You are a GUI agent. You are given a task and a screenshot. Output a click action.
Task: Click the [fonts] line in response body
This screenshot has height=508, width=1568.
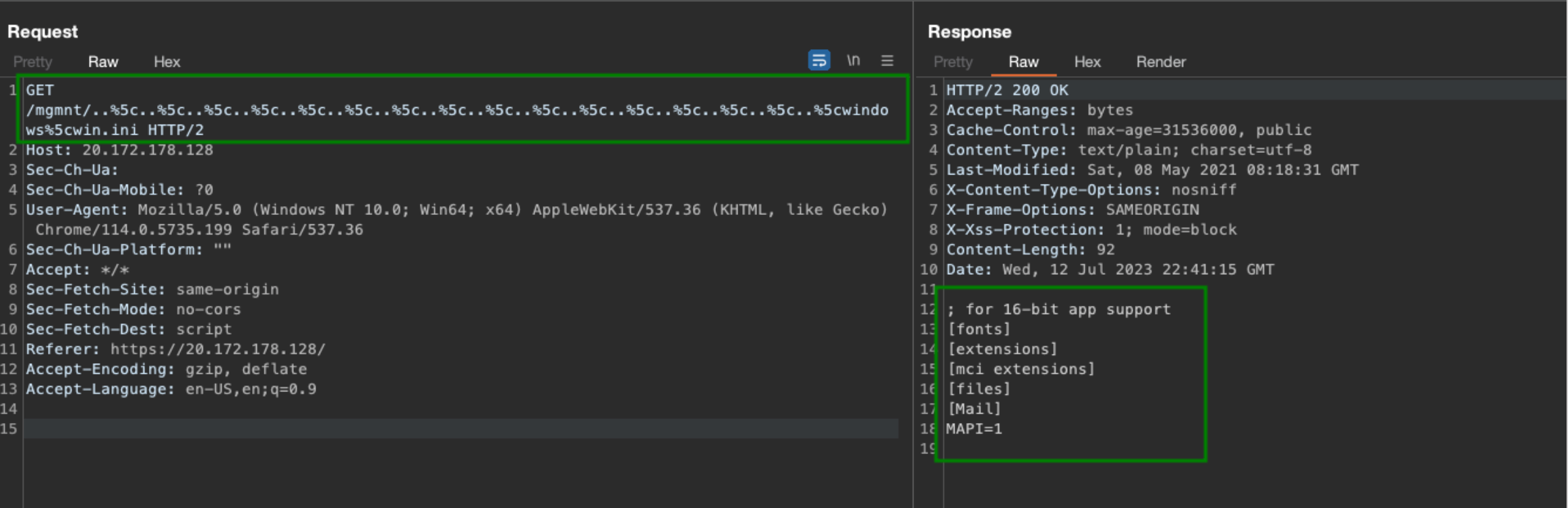tap(979, 329)
